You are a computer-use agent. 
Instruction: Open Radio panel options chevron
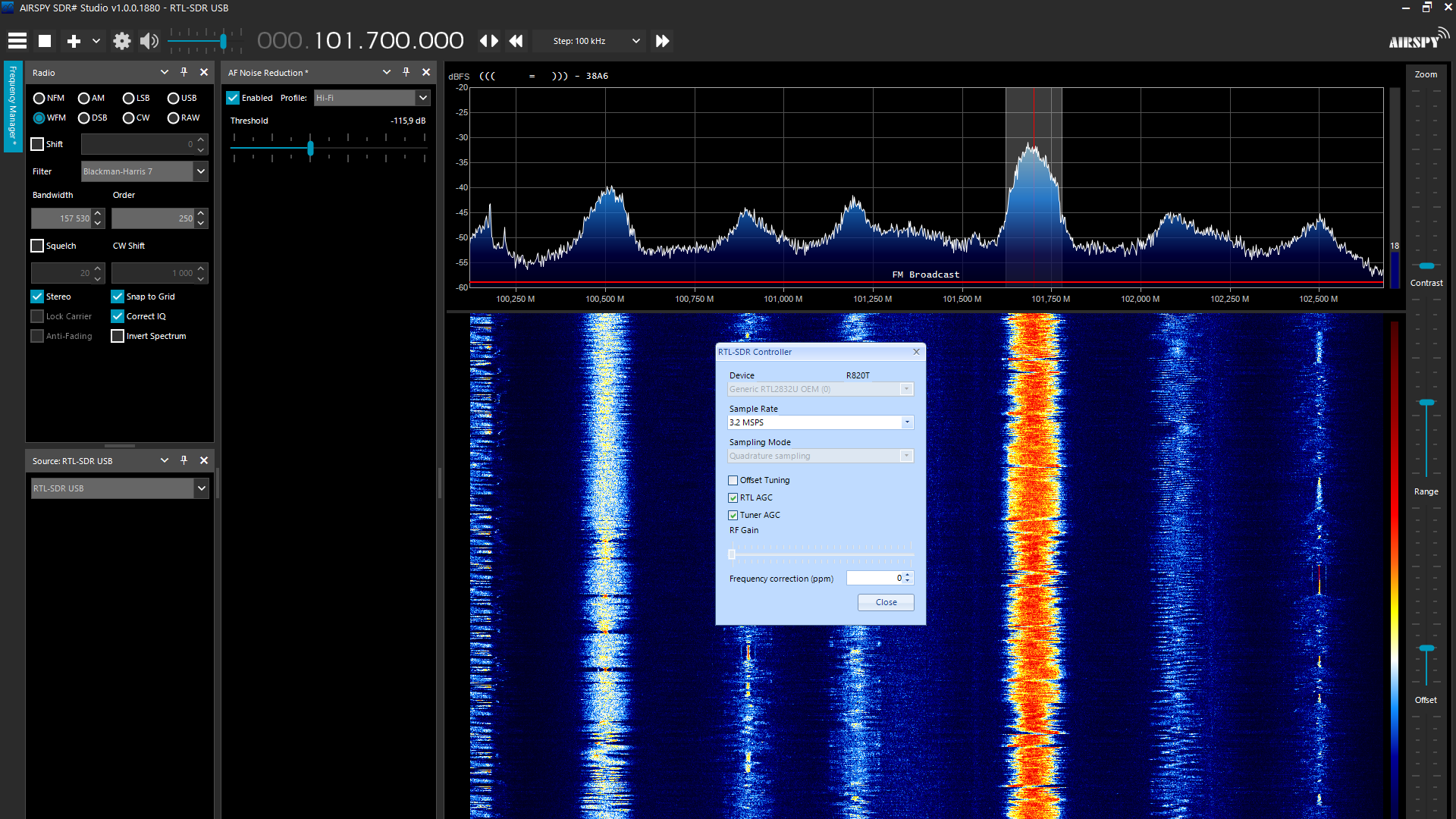pos(165,72)
